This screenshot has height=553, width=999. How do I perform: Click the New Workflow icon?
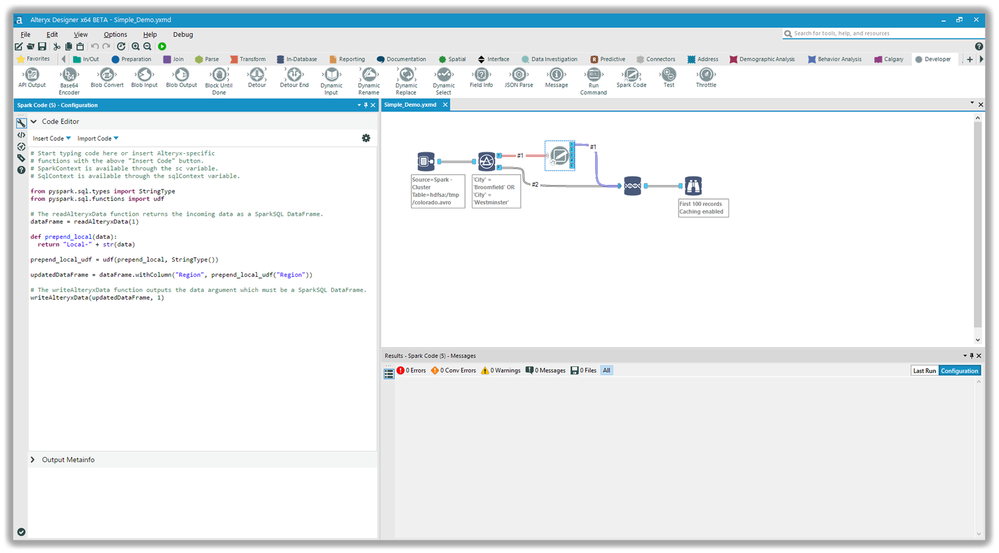click(18, 47)
